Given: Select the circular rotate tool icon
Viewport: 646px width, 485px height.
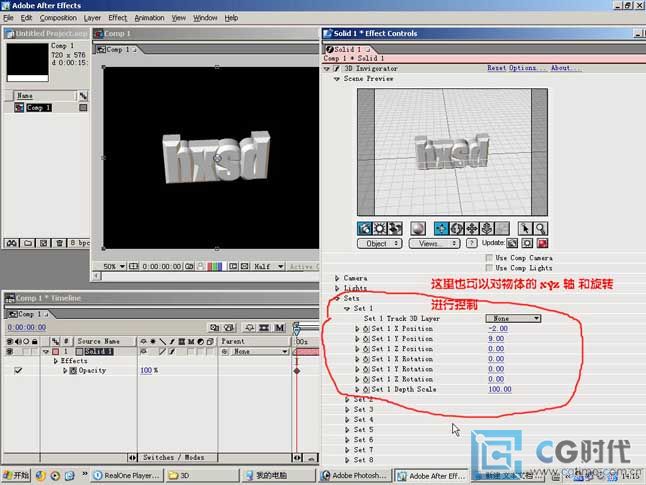Looking at the screenshot, I should tap(456, 228).
